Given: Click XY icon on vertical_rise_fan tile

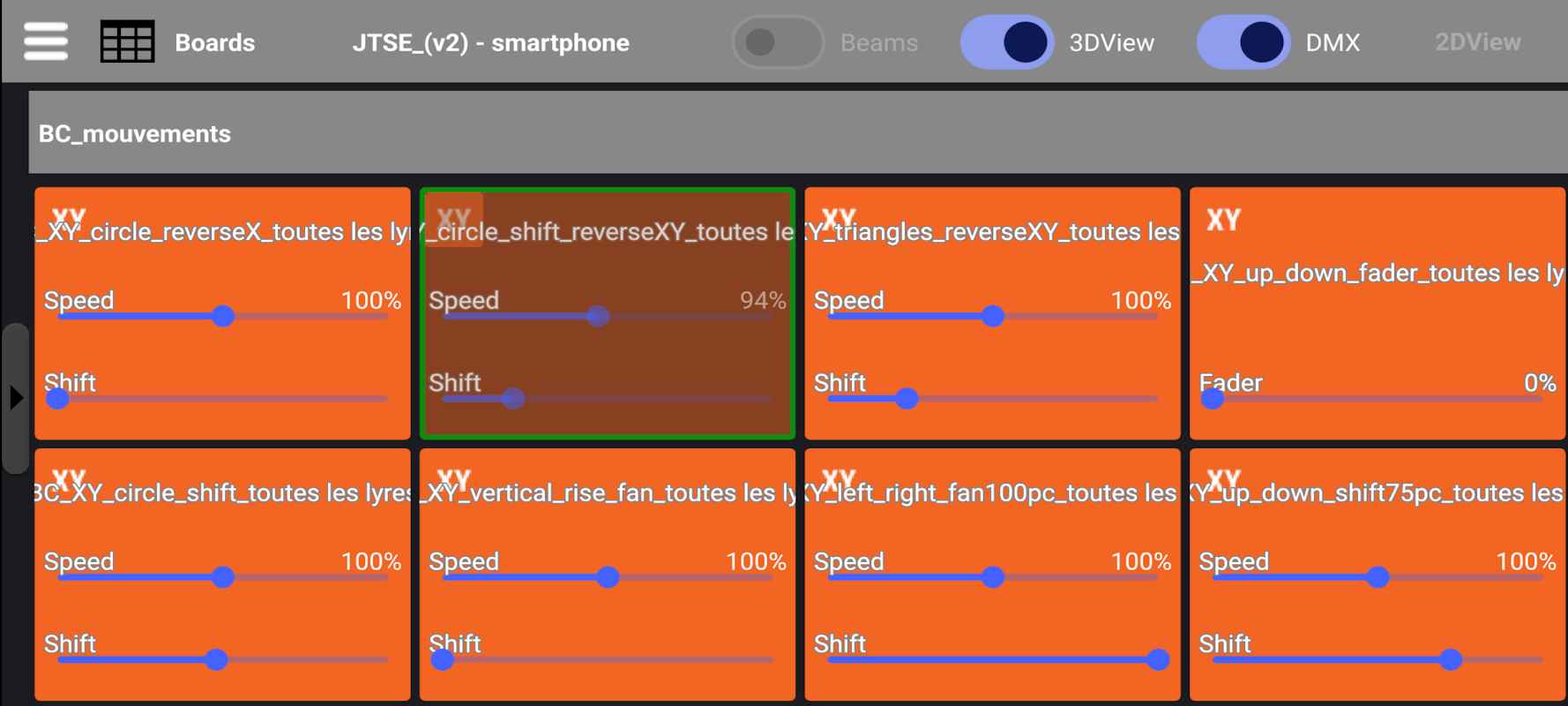Looking at the screenshot, I should point(453,478).
